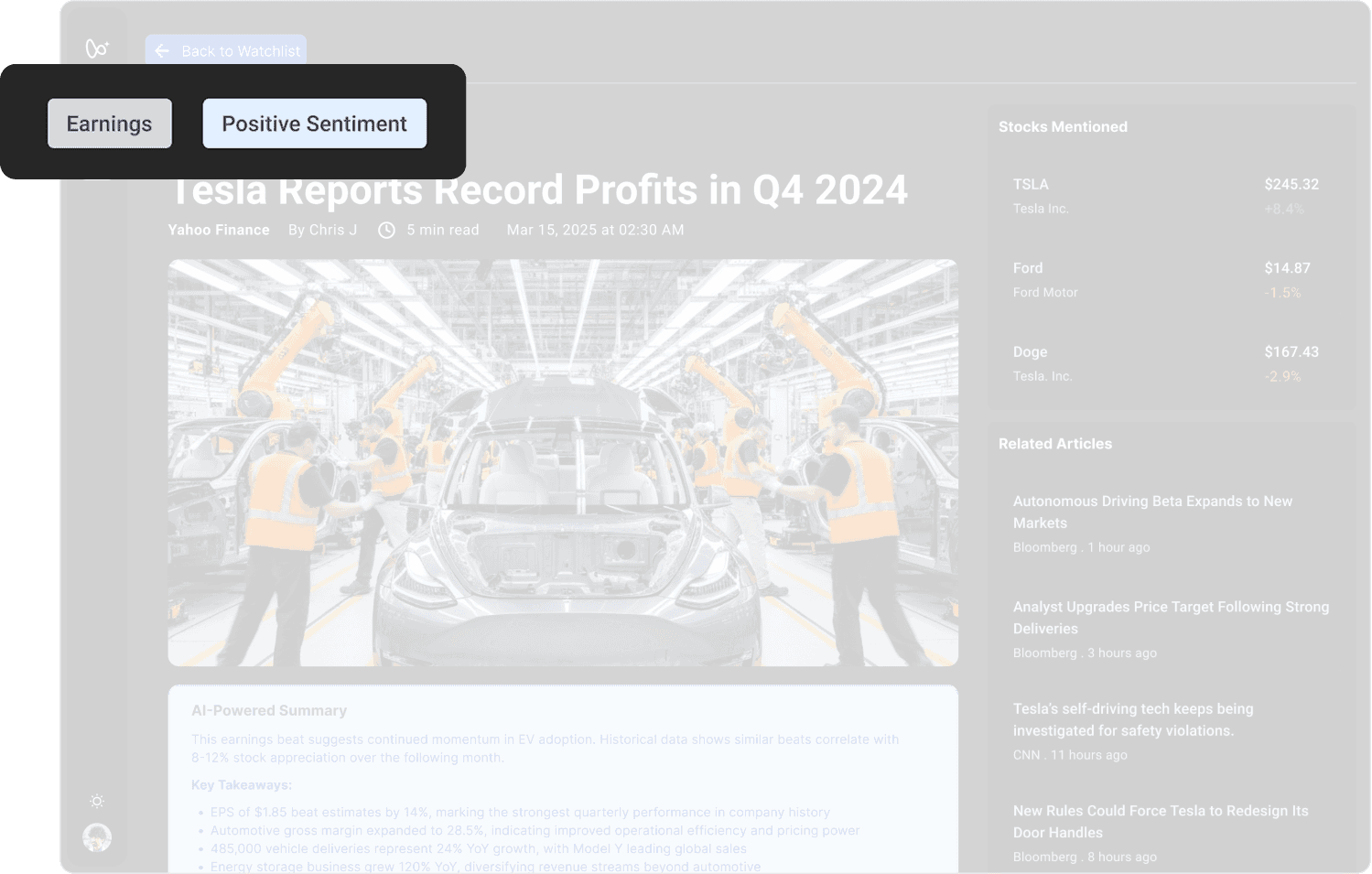Click the Key Takeaways label

(x=242, y=785)
